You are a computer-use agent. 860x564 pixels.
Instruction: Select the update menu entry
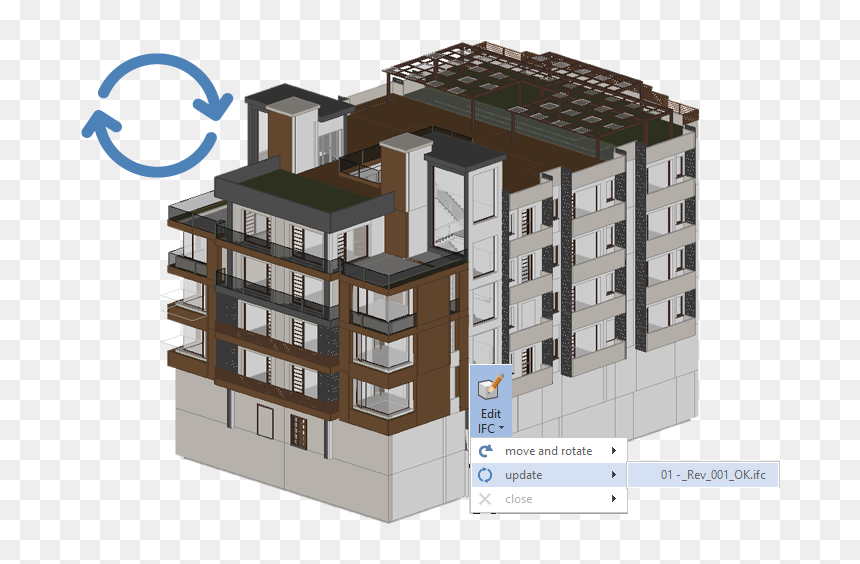(548, 475)
